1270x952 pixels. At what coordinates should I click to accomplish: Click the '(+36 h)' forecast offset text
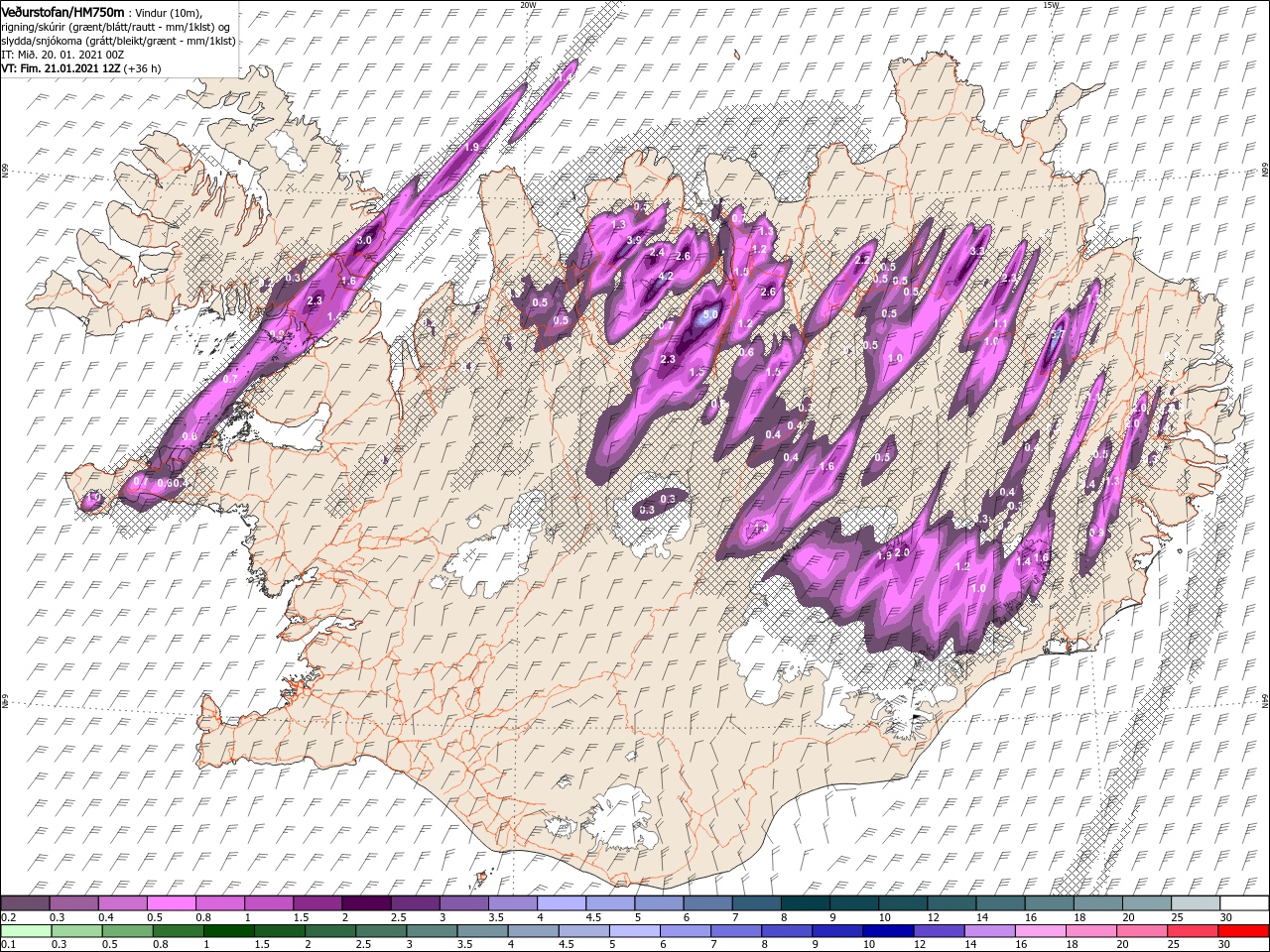142,69
